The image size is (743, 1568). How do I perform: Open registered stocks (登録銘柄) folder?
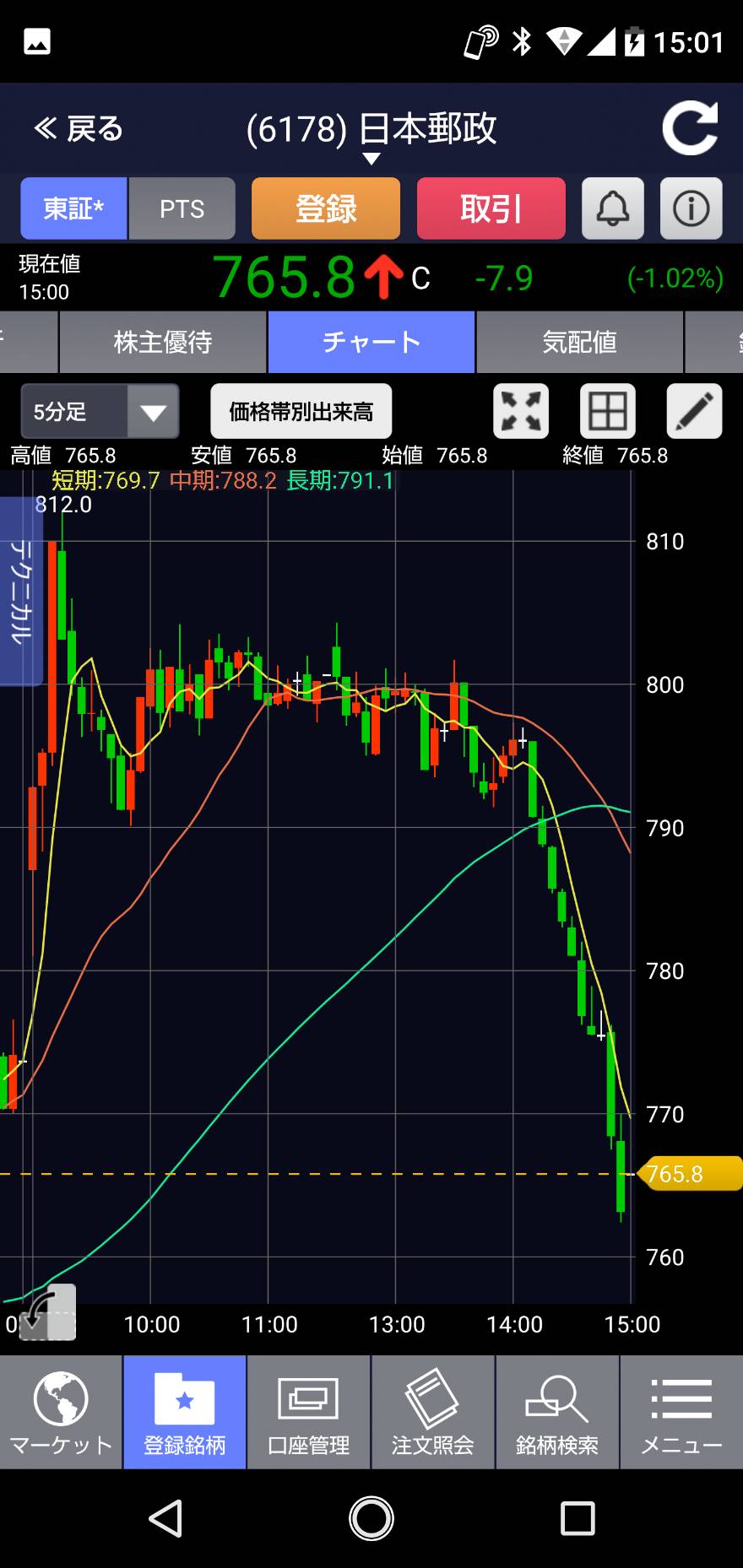(x=185, y=1412)
